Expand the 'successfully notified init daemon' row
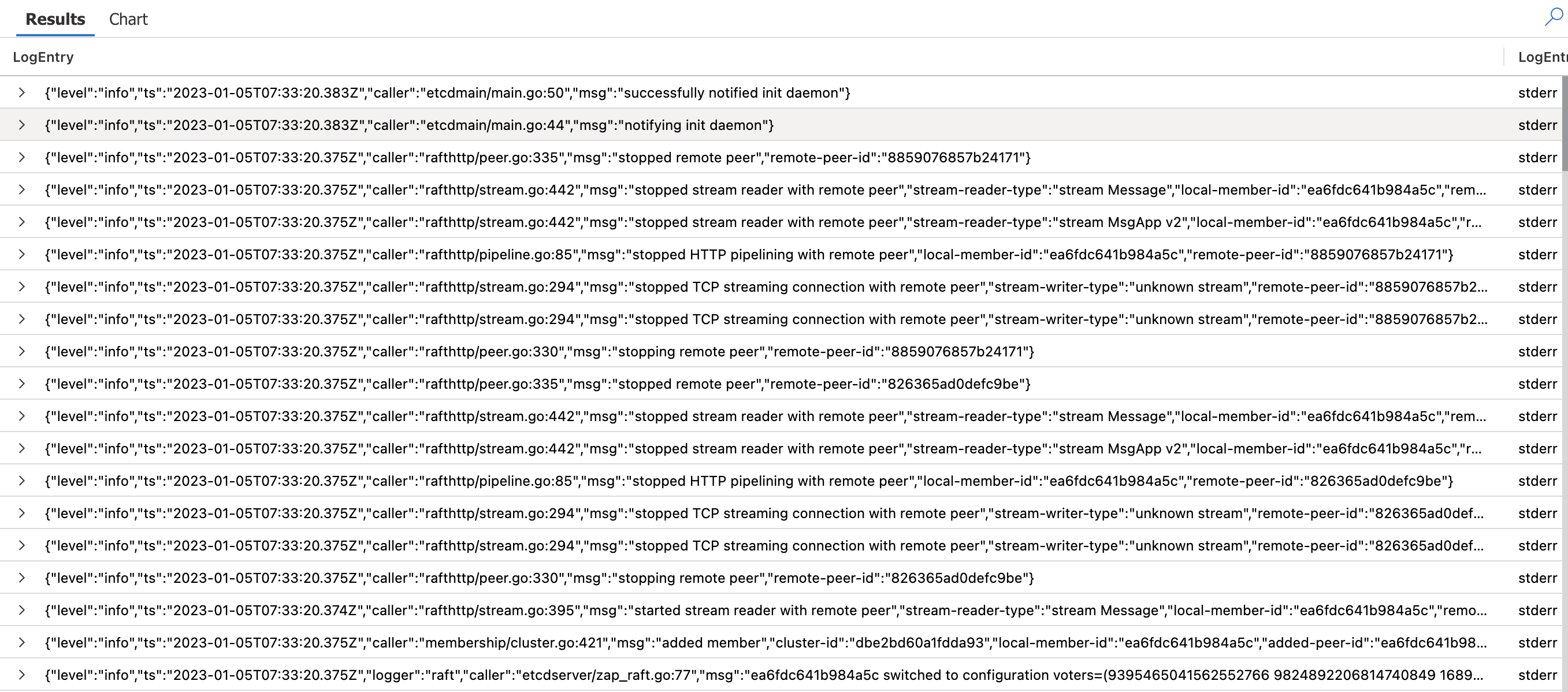The height and width of the screenshot is (692, 1568). tap(22, 92)
